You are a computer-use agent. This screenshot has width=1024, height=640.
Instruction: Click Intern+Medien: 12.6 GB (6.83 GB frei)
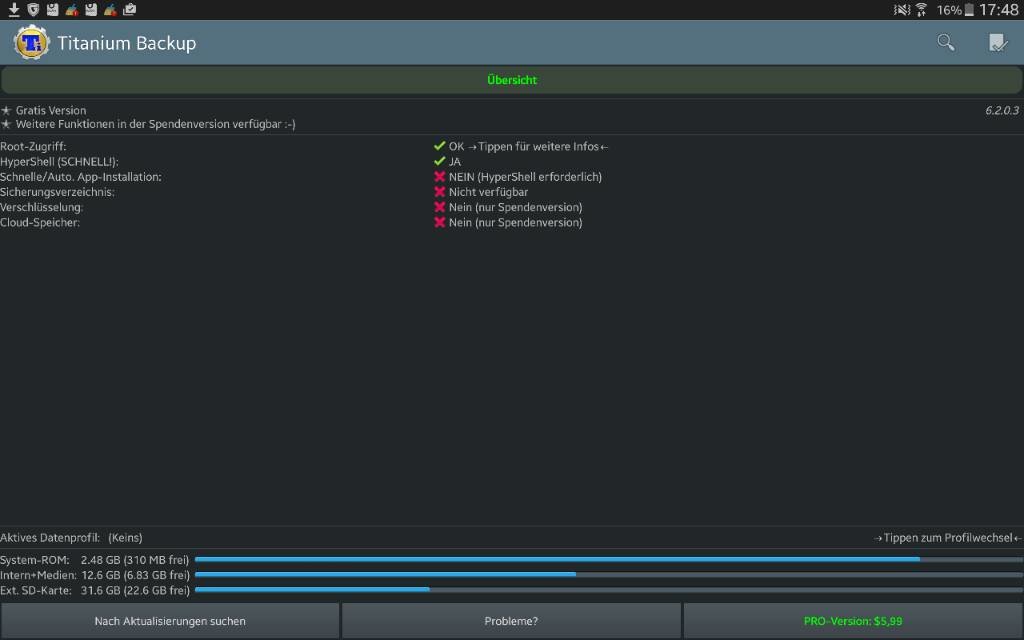coord(95,575)
